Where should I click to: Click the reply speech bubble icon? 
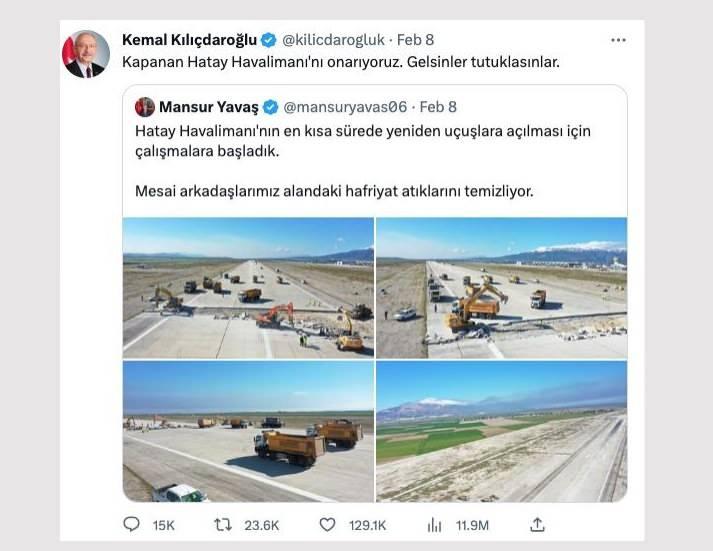[x=131, y=525]
